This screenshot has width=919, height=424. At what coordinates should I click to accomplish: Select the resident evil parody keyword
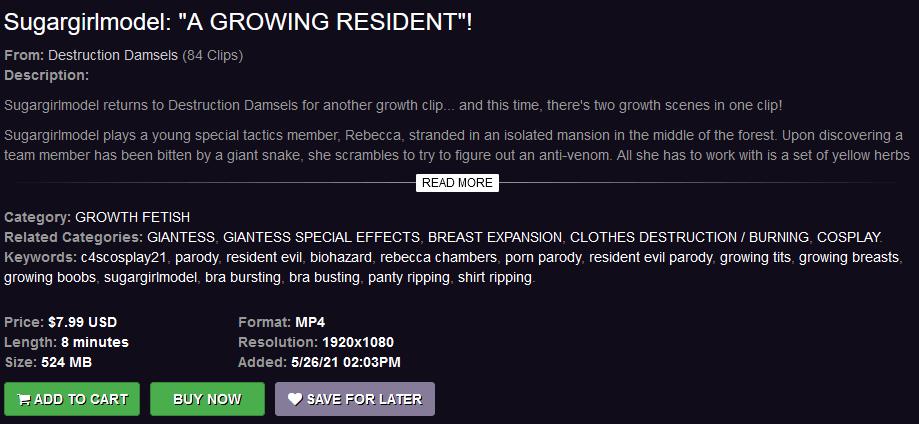[651, 257]
